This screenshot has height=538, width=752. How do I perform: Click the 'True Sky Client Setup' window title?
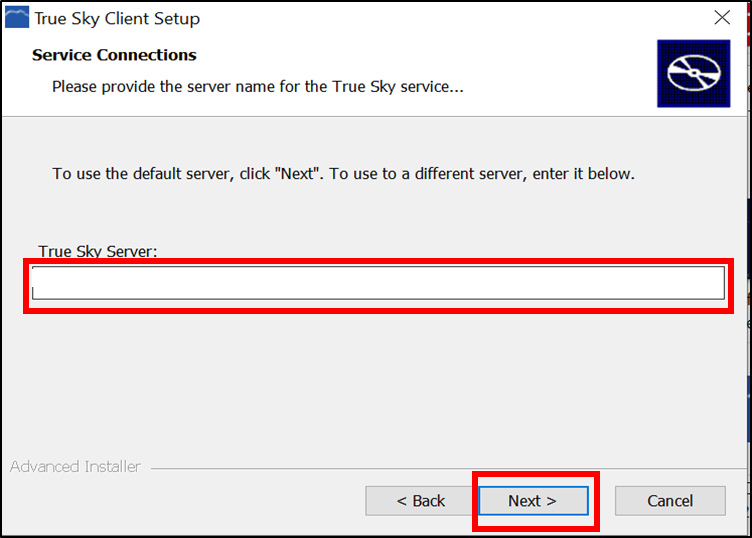(x=117, y=19)
